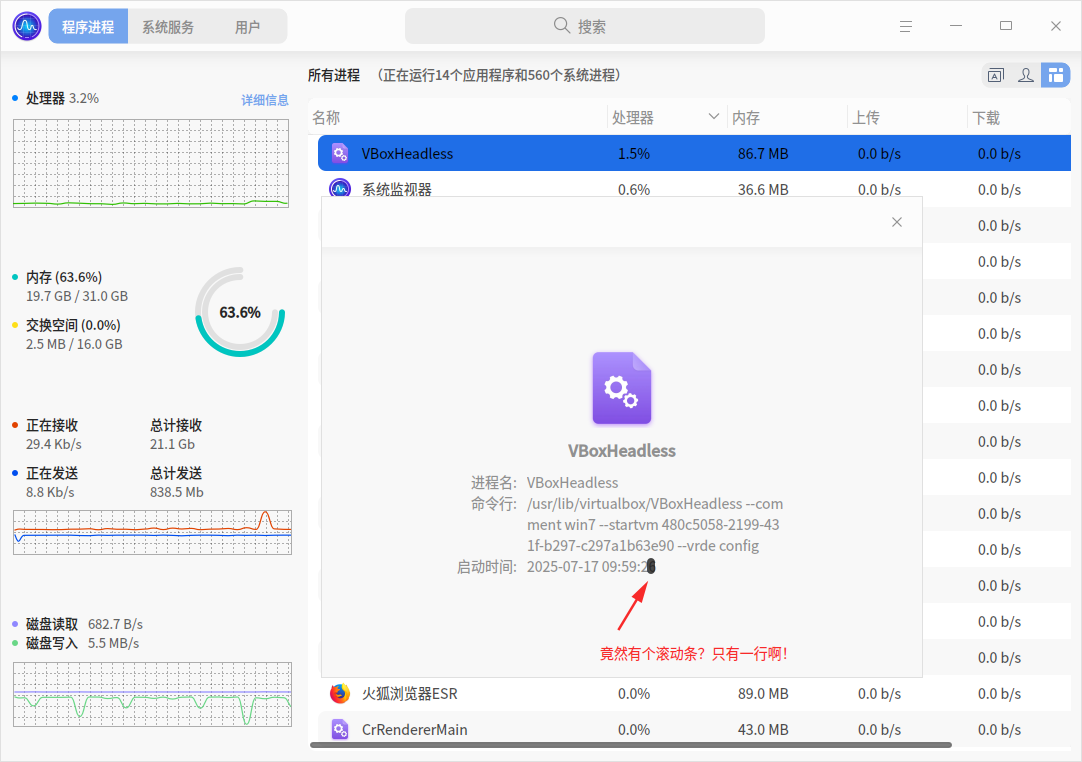Click the memory usage ring chart
The image size is (1082, 762).
[239, 312]
